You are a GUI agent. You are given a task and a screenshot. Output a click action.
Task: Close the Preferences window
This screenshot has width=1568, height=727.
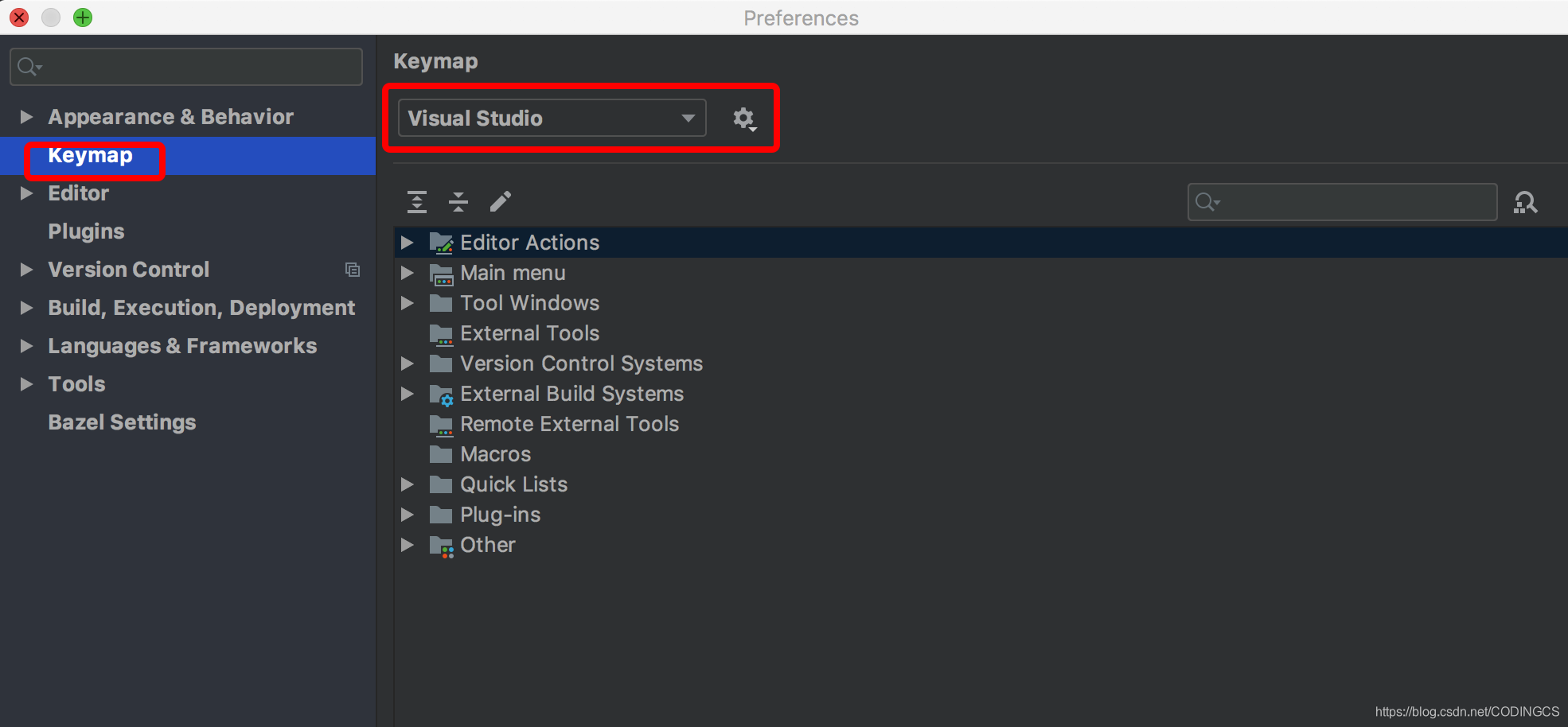[19, 17]
